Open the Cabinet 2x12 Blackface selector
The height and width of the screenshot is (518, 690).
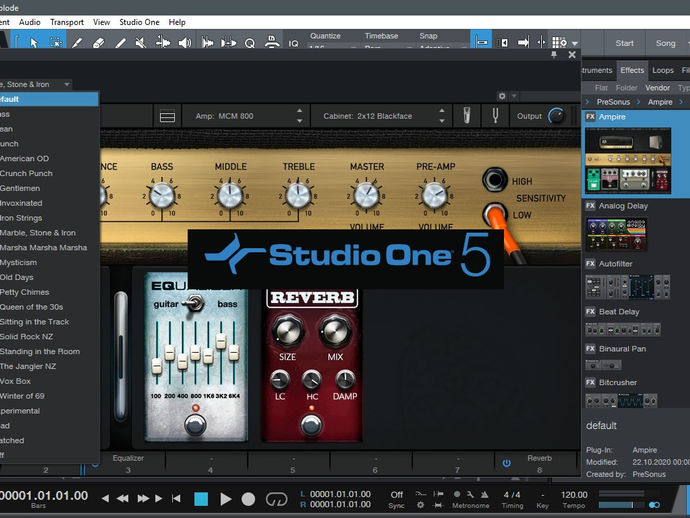click(380, 116)
